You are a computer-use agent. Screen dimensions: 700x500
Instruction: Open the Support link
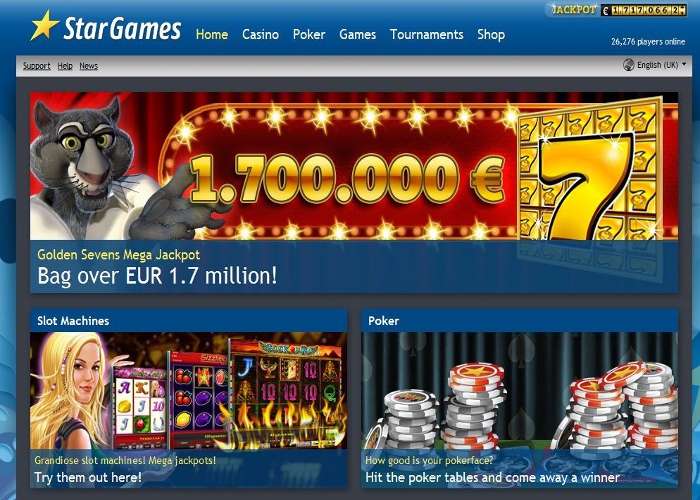coord(37,66)
